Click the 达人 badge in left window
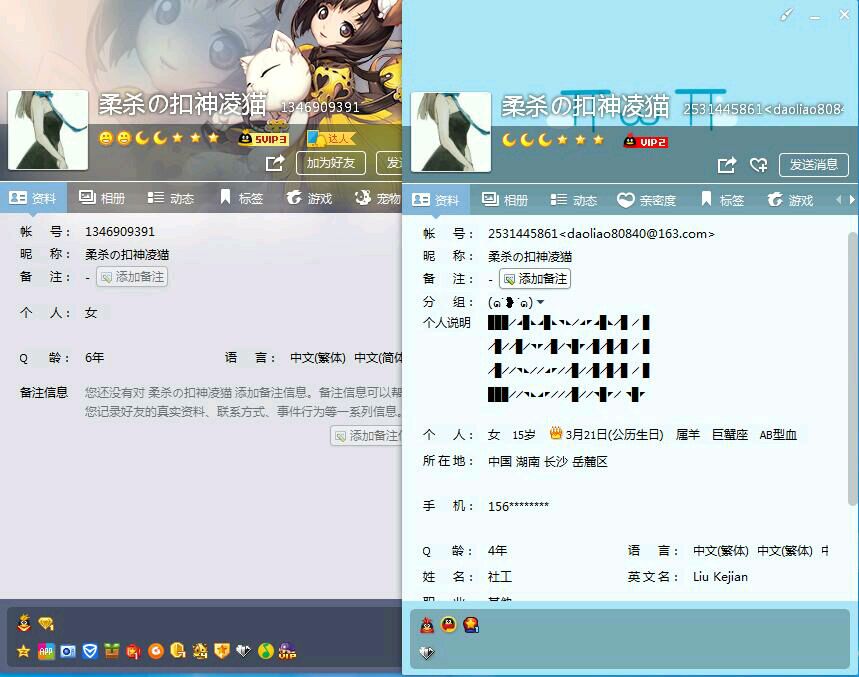859x677 pixels. (x=331, y=139)
